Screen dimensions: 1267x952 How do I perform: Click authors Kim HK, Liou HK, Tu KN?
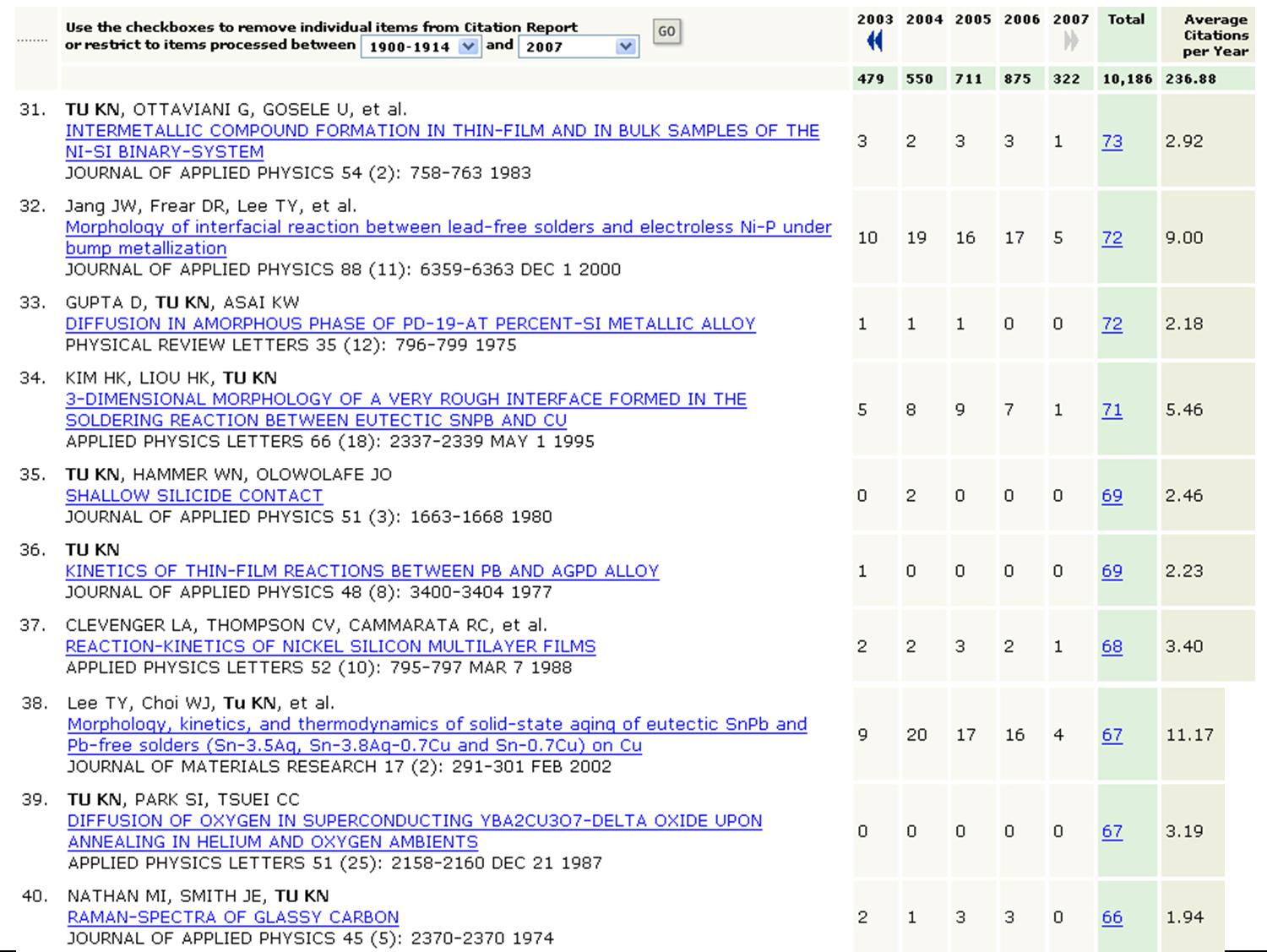click(171, 378)
